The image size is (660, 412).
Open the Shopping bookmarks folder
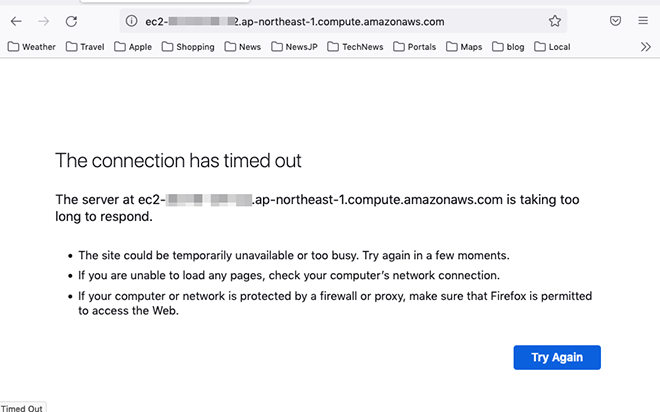(188, 47)
